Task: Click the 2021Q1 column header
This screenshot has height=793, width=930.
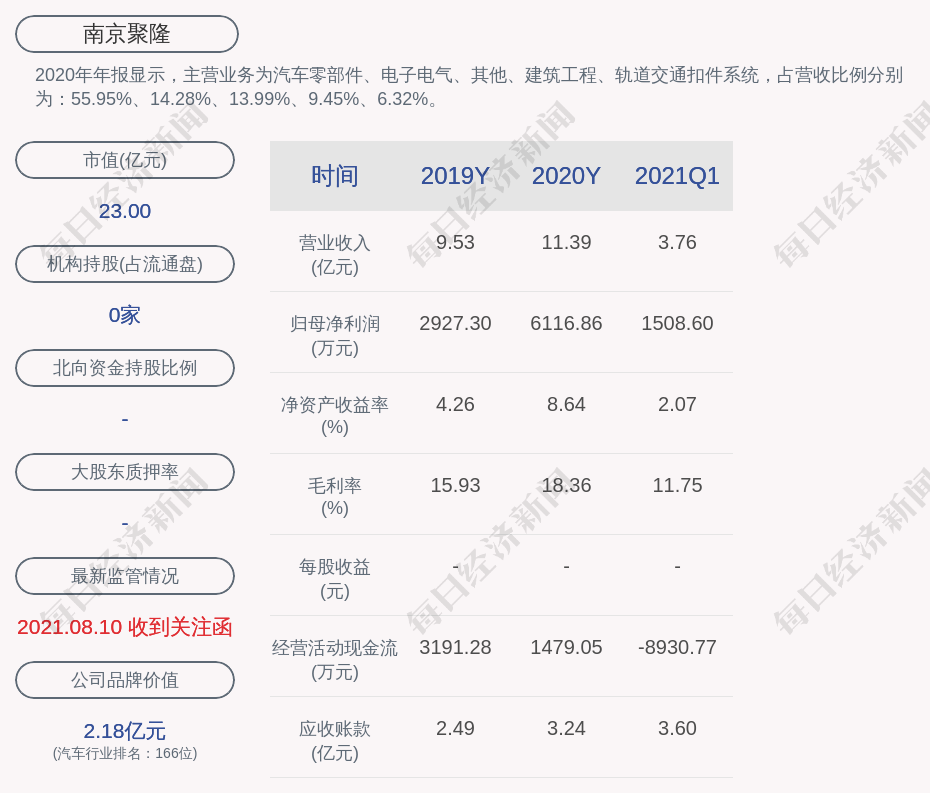Action: tap(677, 176)
